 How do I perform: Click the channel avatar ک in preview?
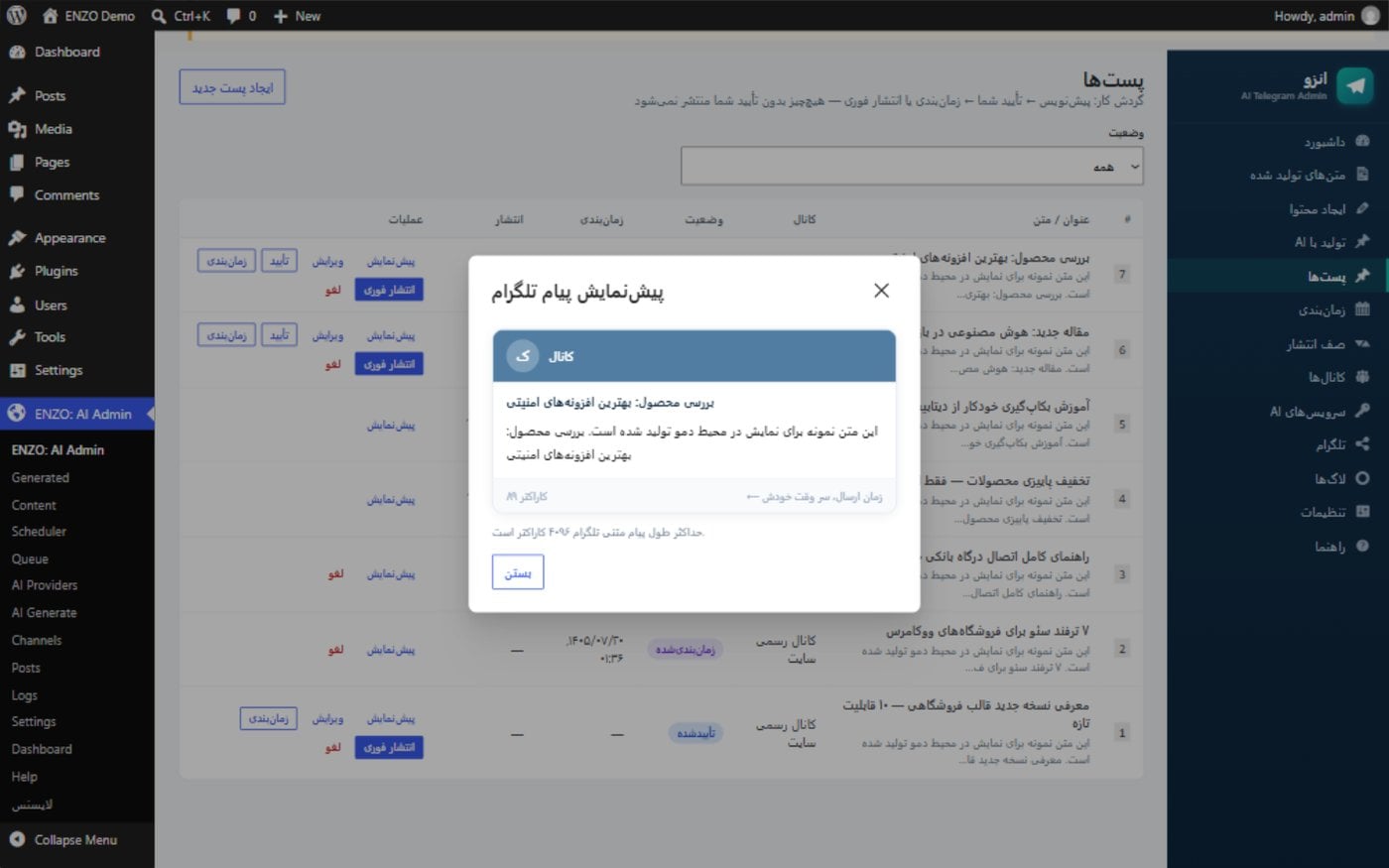(523, 356)
